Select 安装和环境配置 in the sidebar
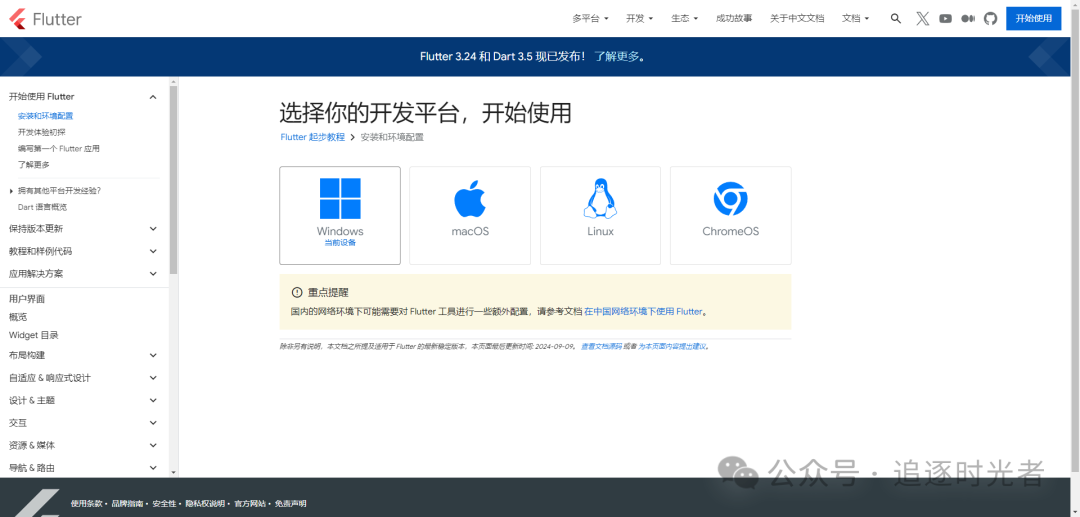1080x517 pixels. pos(45,116)
